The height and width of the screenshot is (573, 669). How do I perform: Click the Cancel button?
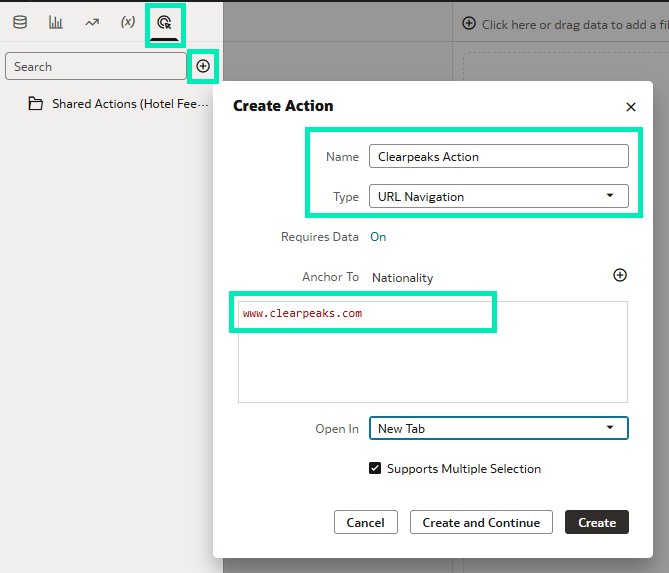coord(366,522)
